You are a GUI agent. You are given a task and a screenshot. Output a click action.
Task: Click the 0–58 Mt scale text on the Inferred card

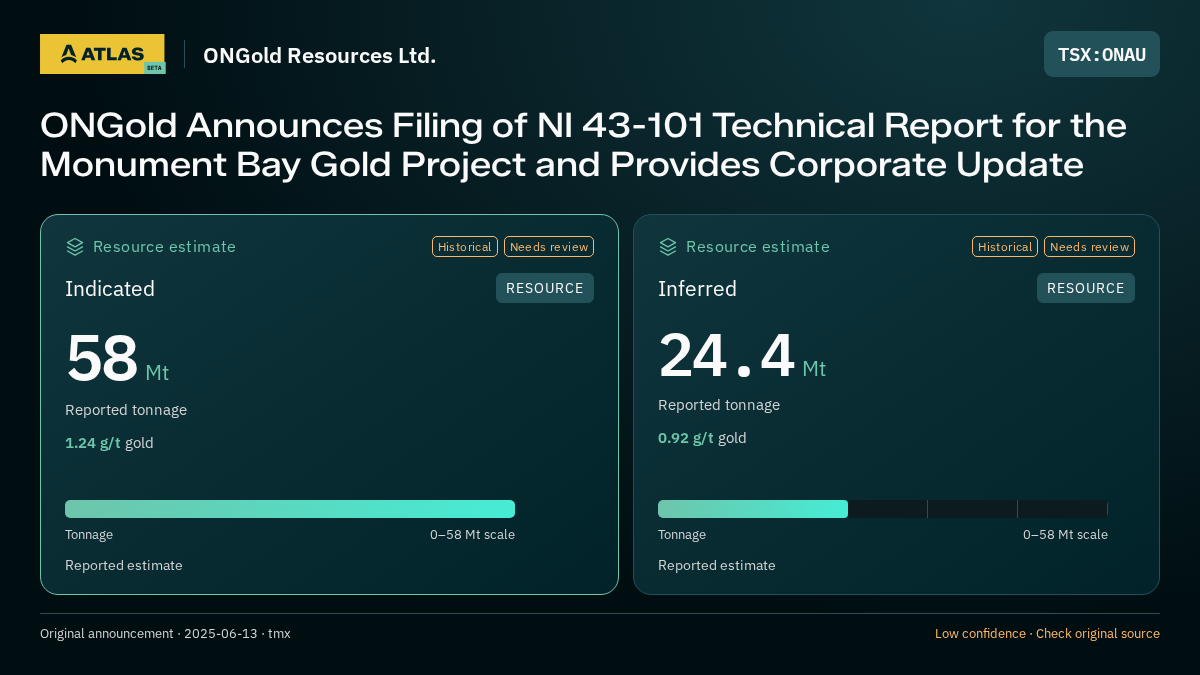point(1065,535)
